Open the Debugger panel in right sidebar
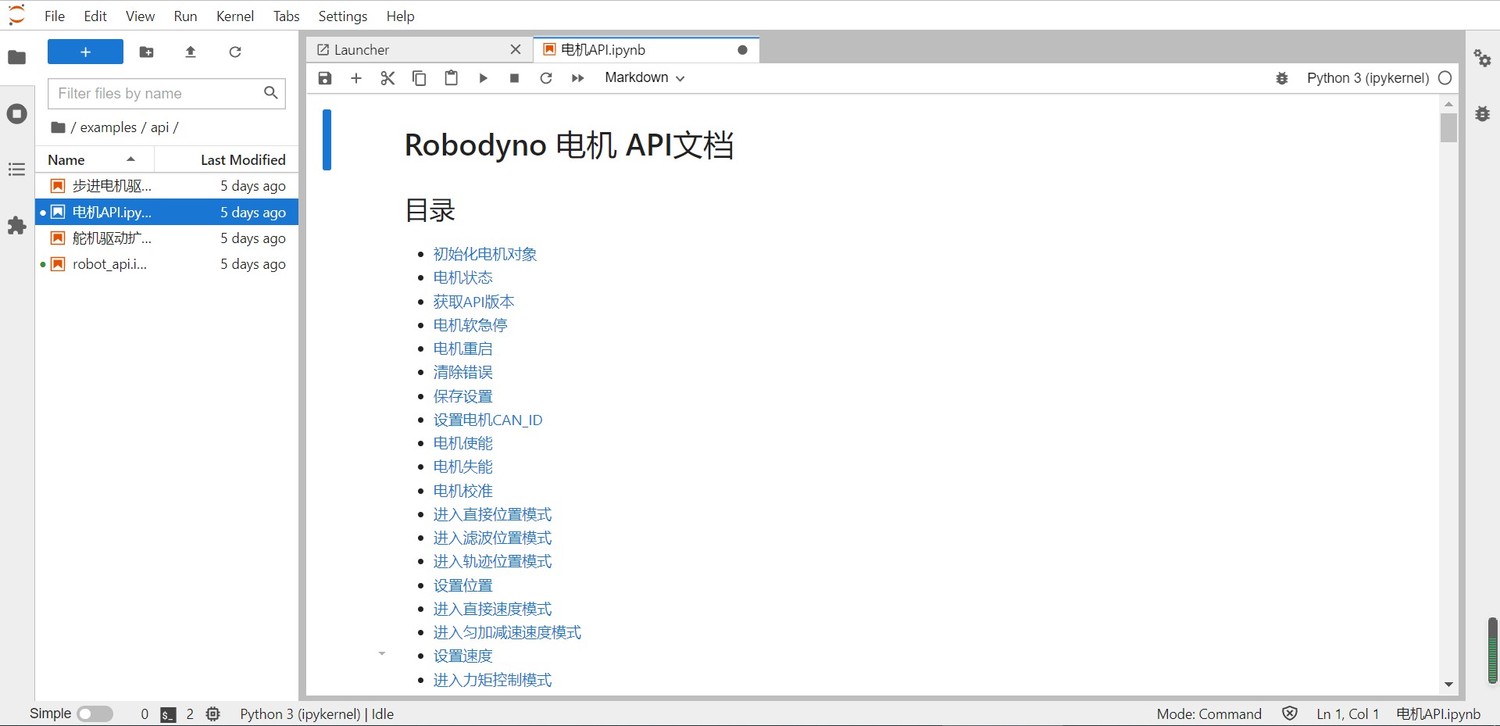Image resolution: width=1500 pixels, height=726 pixels. point(1482,114)
